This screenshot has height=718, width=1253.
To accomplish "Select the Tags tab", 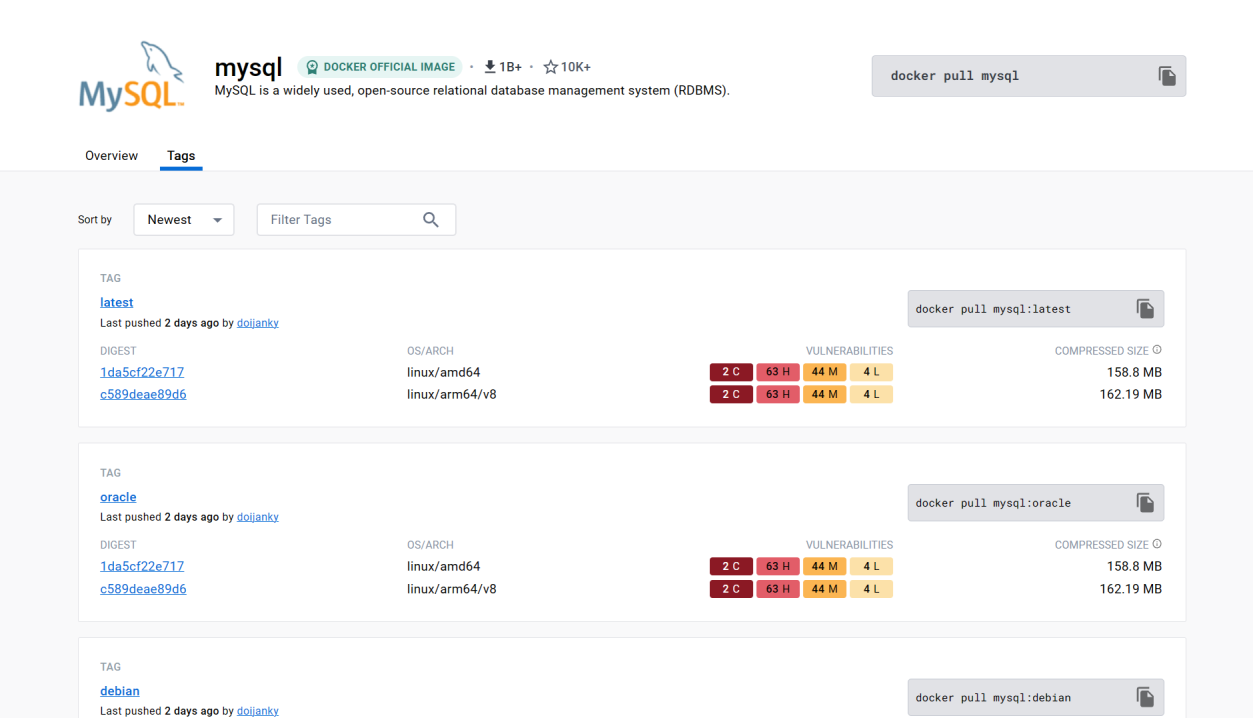I will [181, 156].
